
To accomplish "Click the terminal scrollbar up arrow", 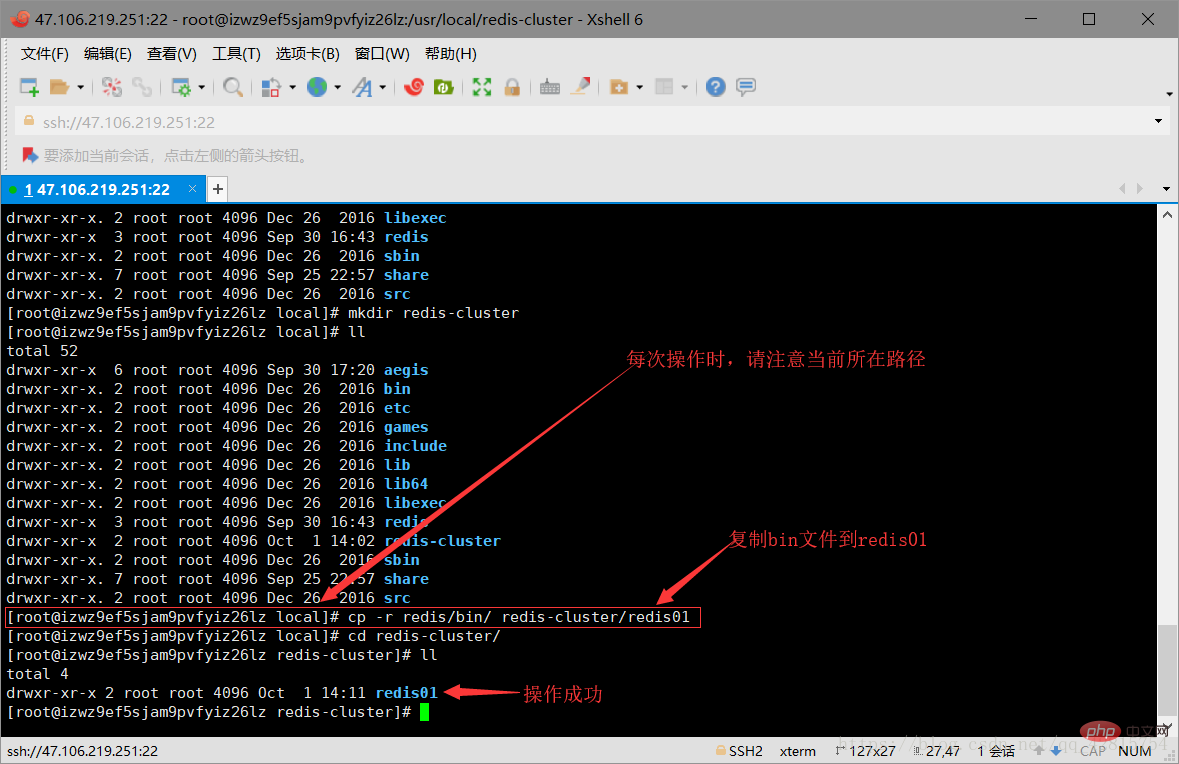I will click(x=1167, y=215).
